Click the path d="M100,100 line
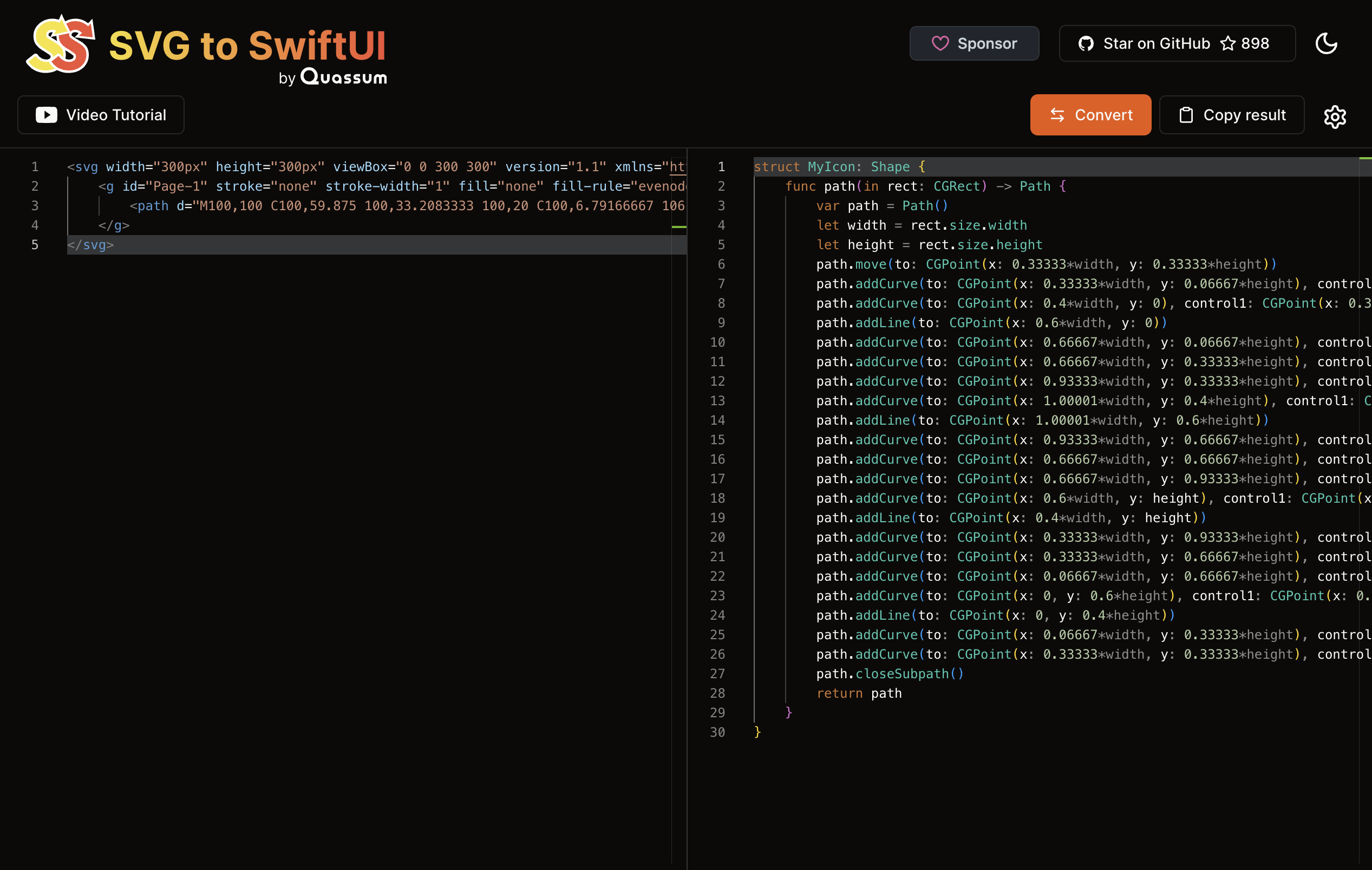This screenshot has width=1372, height=870. pyautogui.click(x=407, y=205)
